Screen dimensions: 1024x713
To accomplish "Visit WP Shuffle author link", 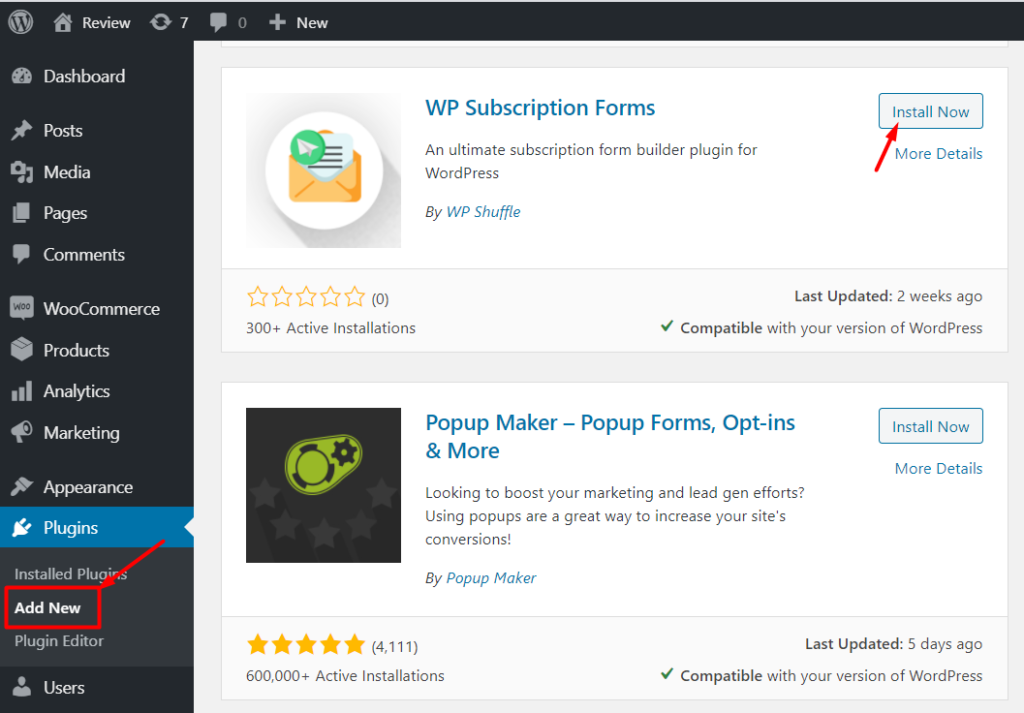I will pyautogui.click(x=483, y=212).
